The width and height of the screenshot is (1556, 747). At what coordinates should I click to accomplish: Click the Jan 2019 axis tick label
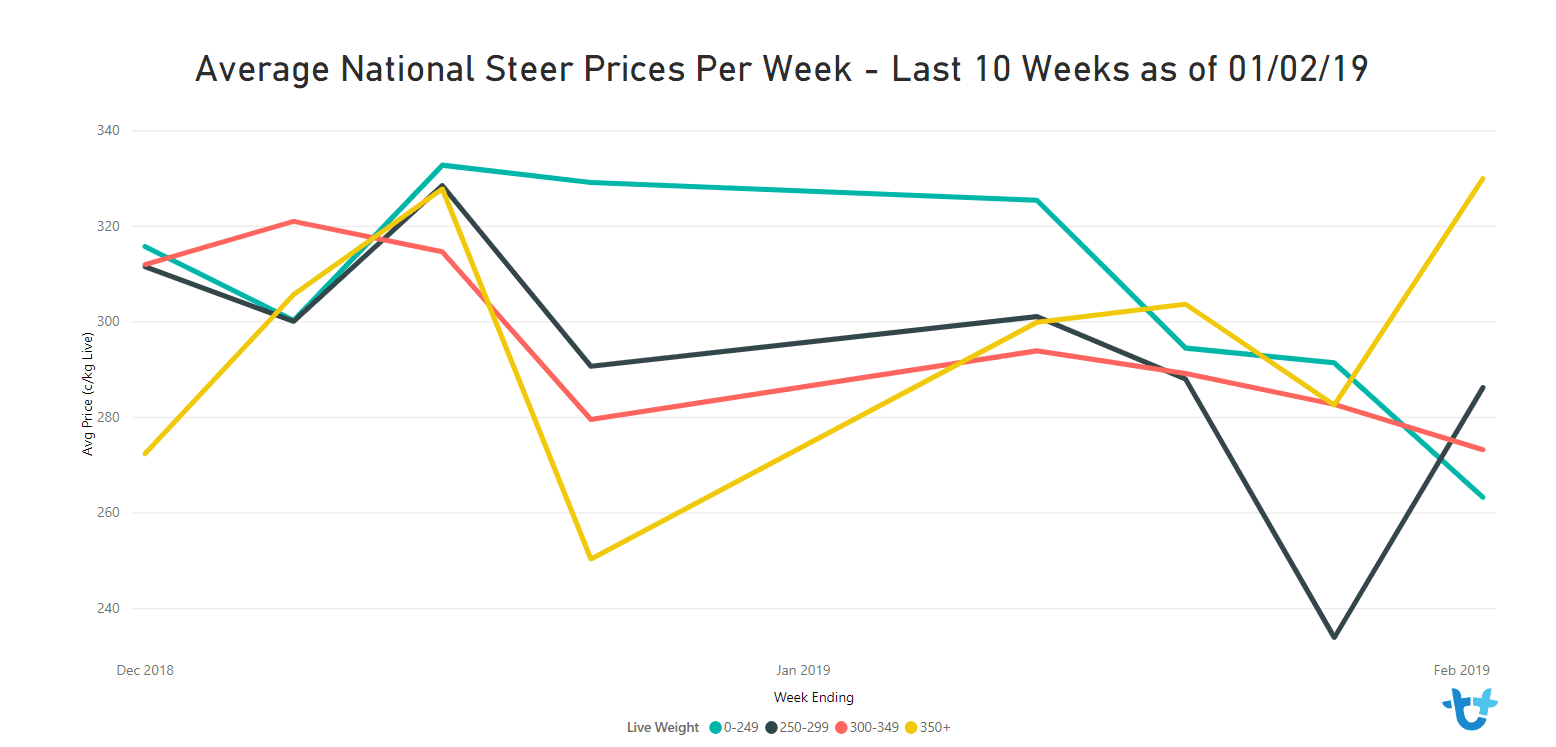click(803, 670)
